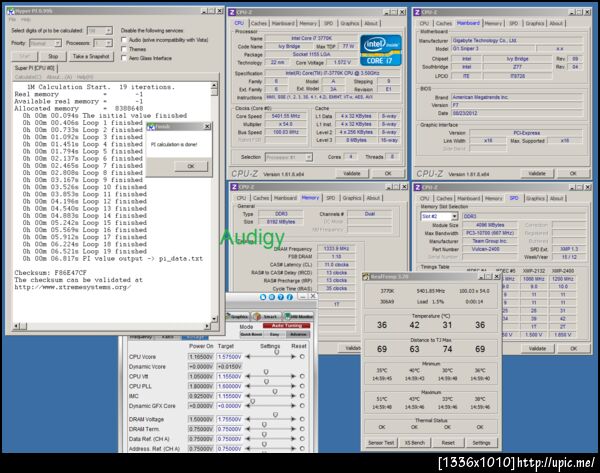Click Settings button in RealTemp

[481, 443]
